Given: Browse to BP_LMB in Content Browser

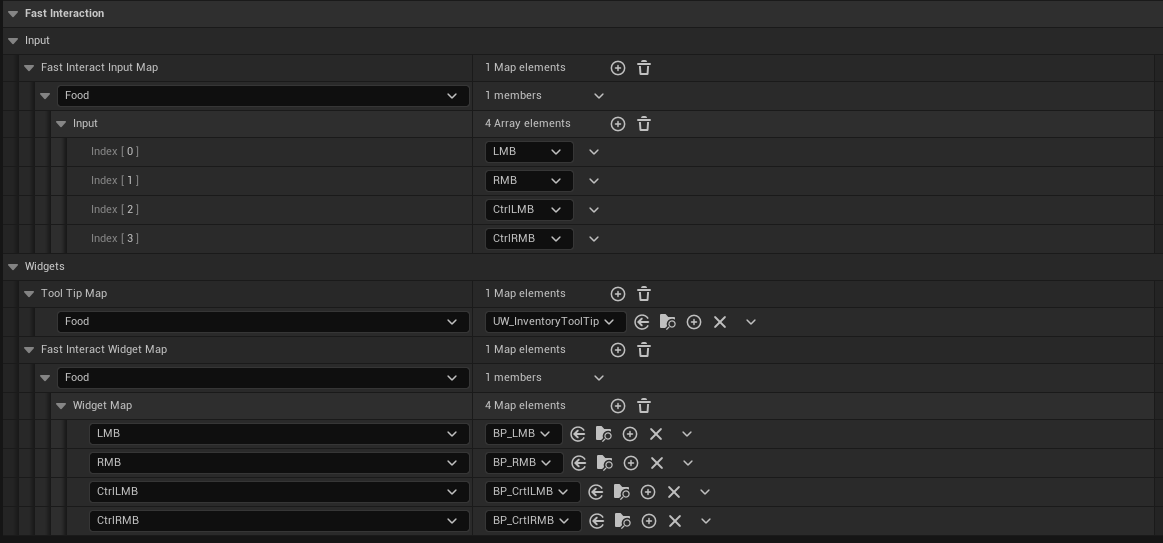Looking at the screenshot, I should (604, 434).
